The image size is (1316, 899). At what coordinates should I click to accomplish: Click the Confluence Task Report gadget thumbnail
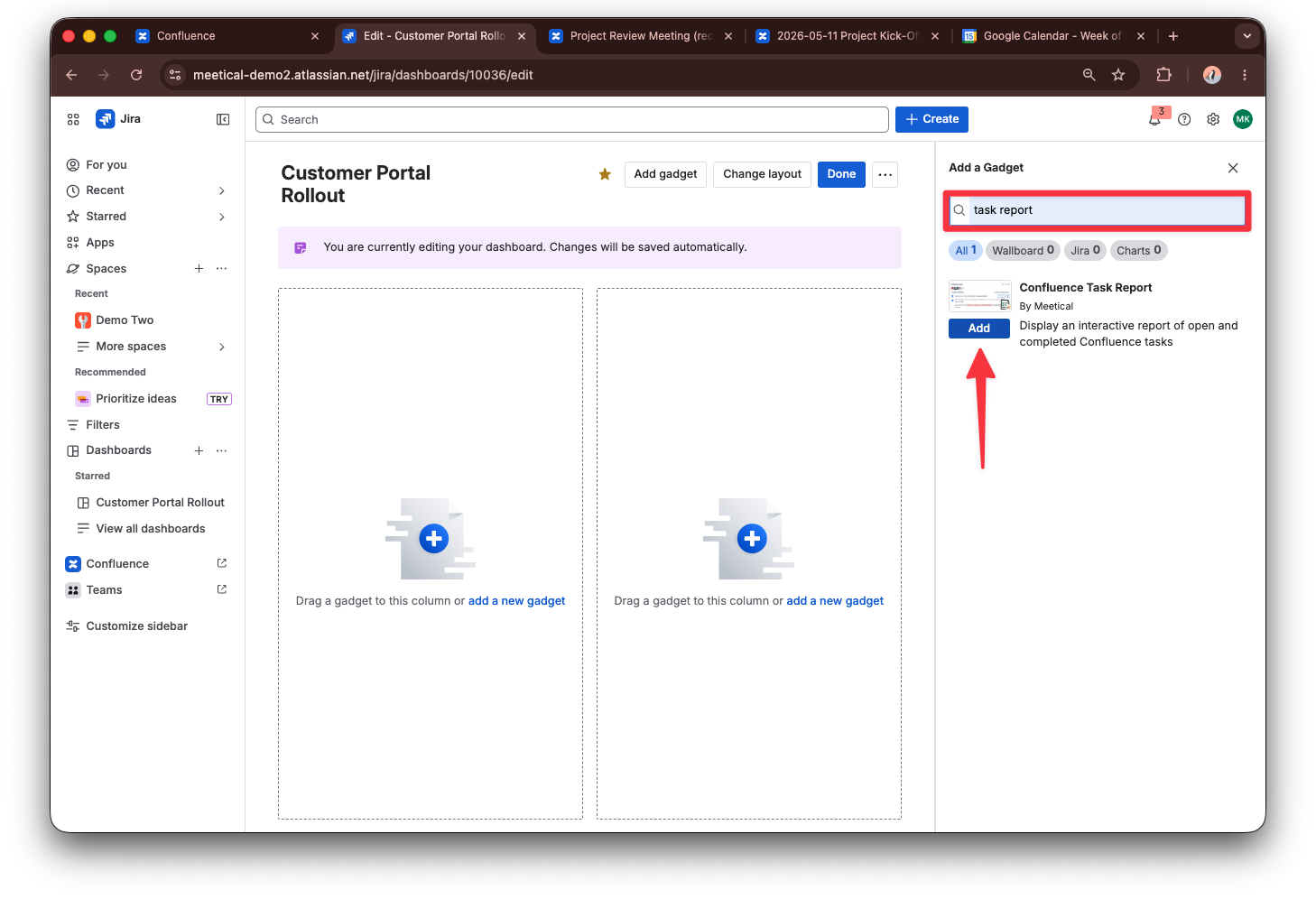tap(979, 296)
